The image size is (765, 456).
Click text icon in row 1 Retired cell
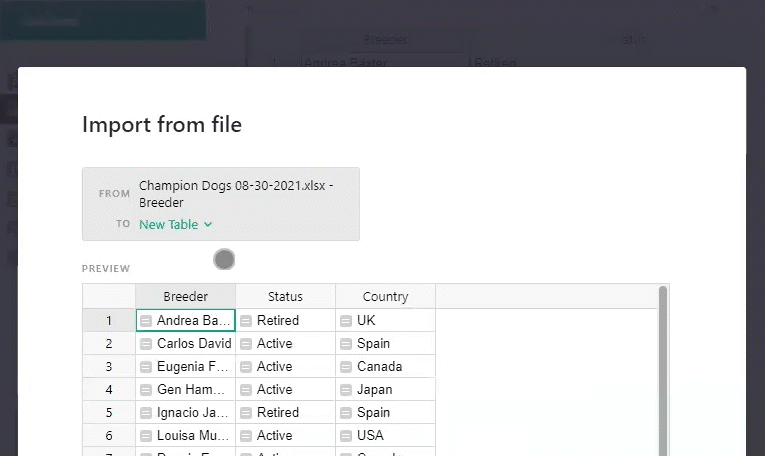[x=246, y=321]
